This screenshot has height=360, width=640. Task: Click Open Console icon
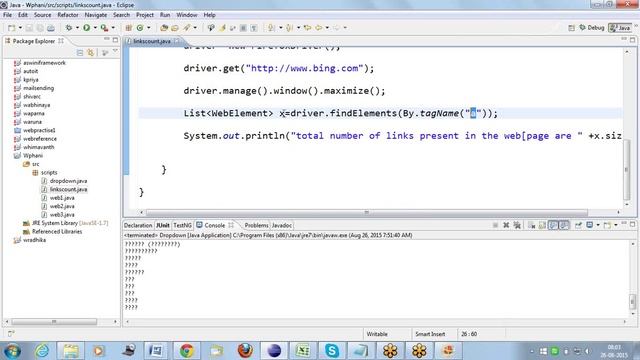pyautogui.click(x=607, y=225)
